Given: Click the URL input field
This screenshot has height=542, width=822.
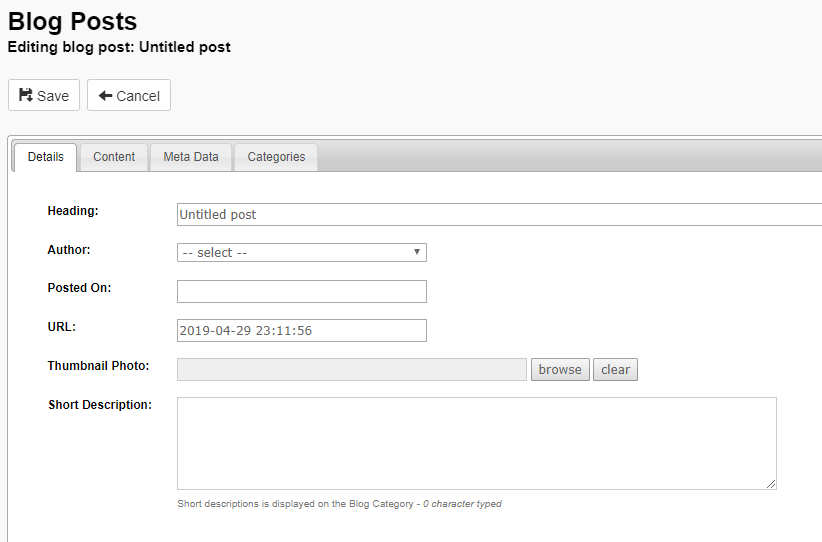Looking at the screenshot, I should (302, 330).
